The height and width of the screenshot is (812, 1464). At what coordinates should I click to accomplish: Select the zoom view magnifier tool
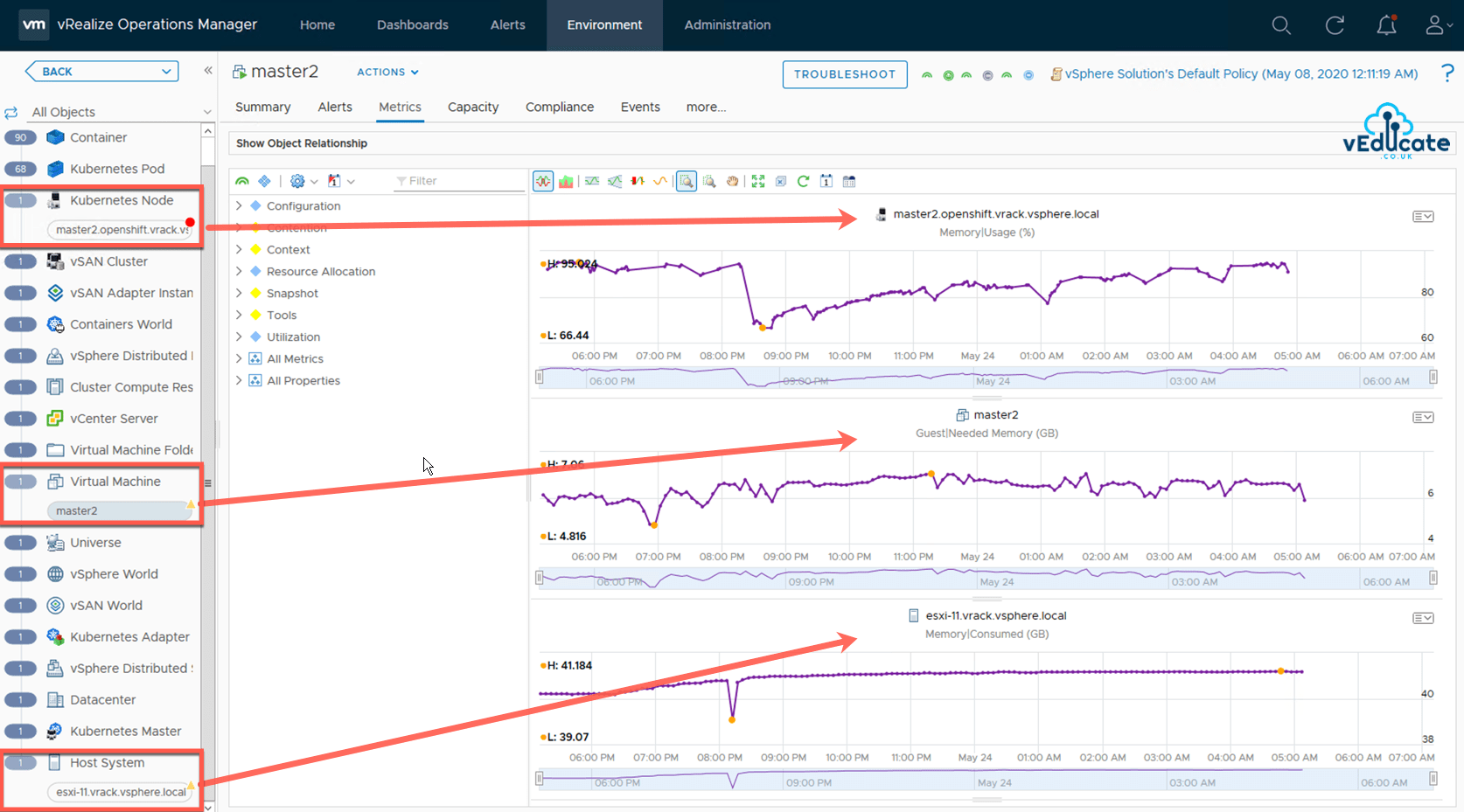(687, 181)
